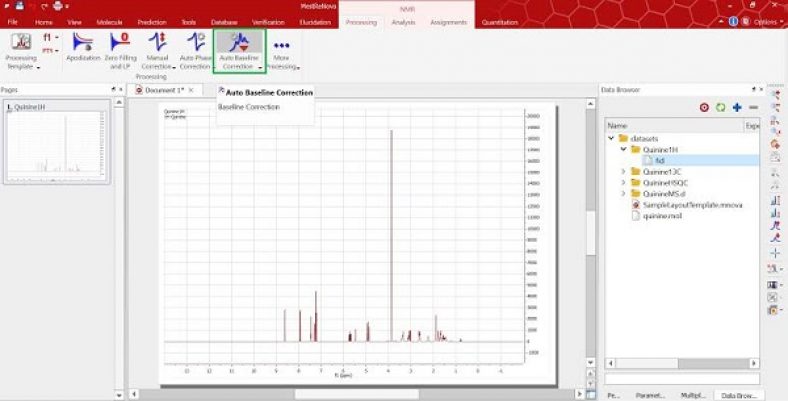Viewport: 788px width, 401px height.
Task: Expand the QuinineHSQC folder
Action: click(x=623, y=182)
